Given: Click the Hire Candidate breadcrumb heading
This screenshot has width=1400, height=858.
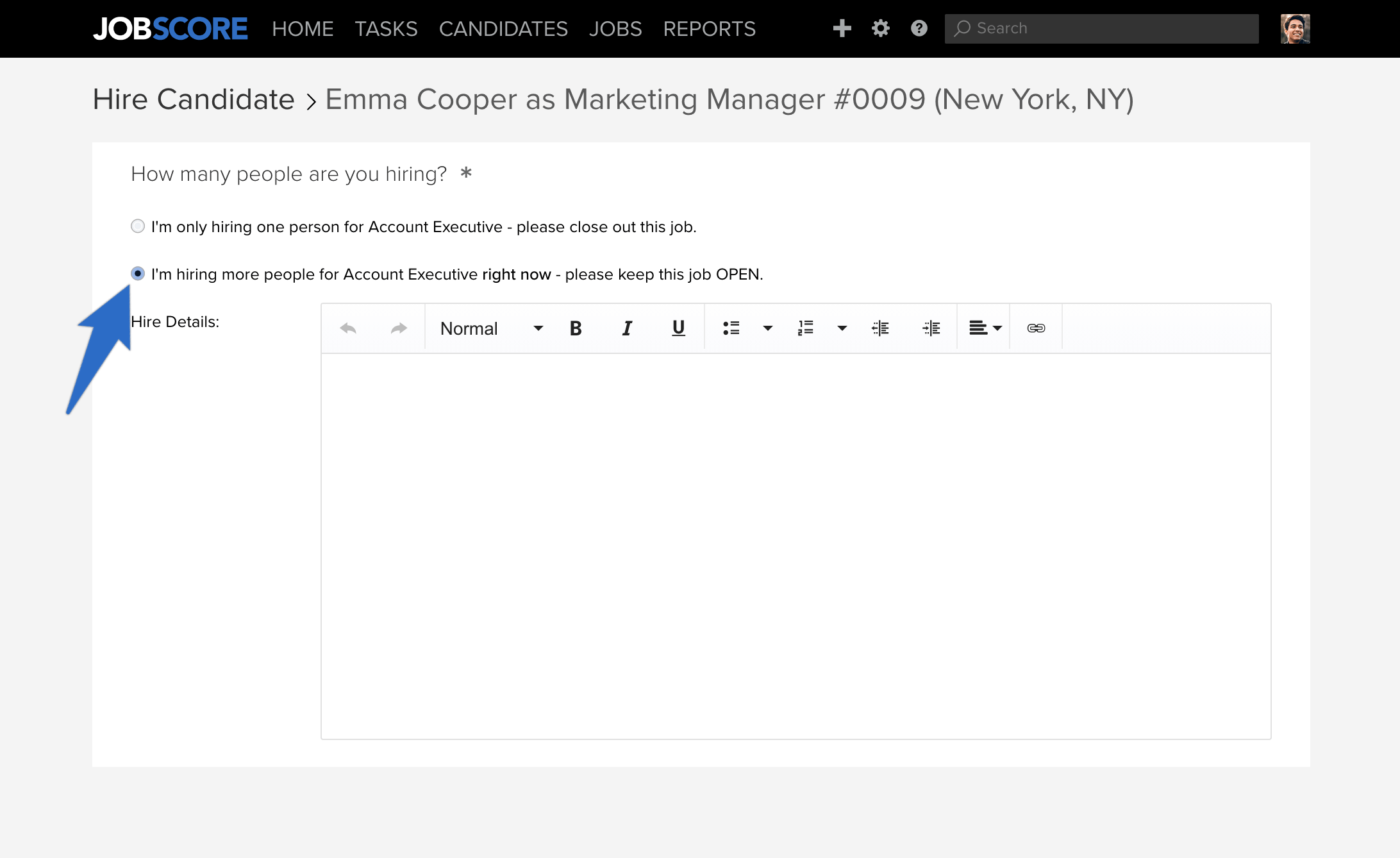Looking at the screenshot, I should pos(194,99).
